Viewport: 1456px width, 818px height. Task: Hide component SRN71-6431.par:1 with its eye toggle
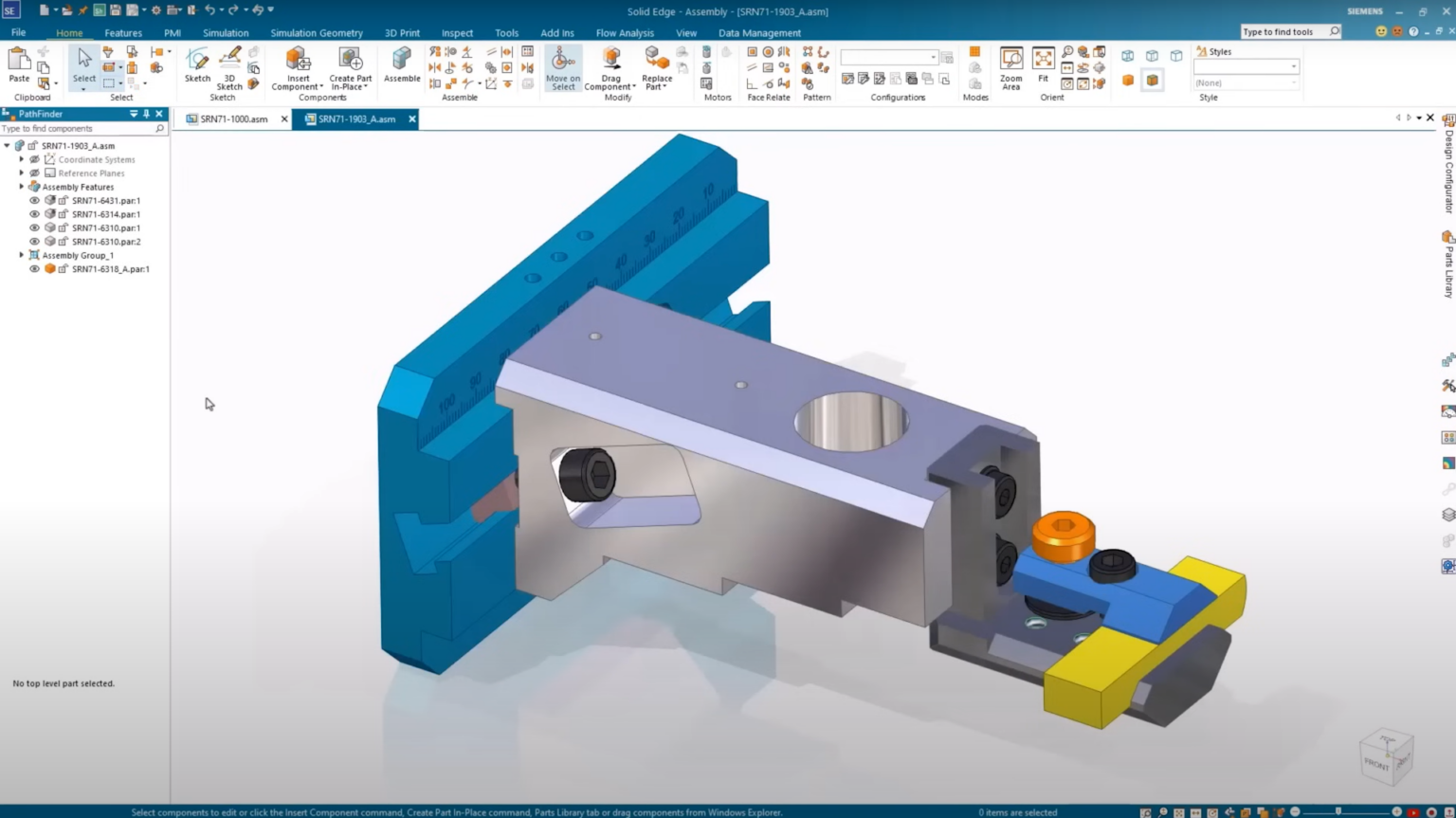coord(35,200)
